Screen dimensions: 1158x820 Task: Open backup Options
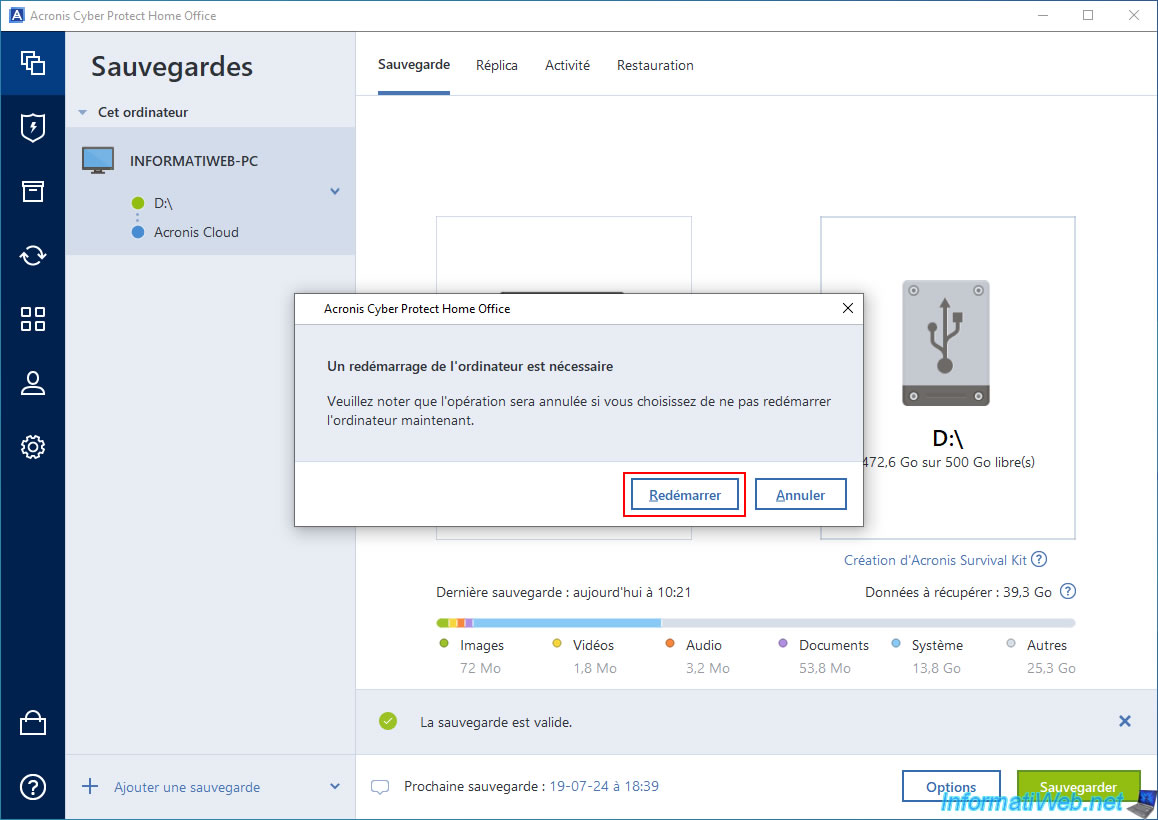(951, 787)
